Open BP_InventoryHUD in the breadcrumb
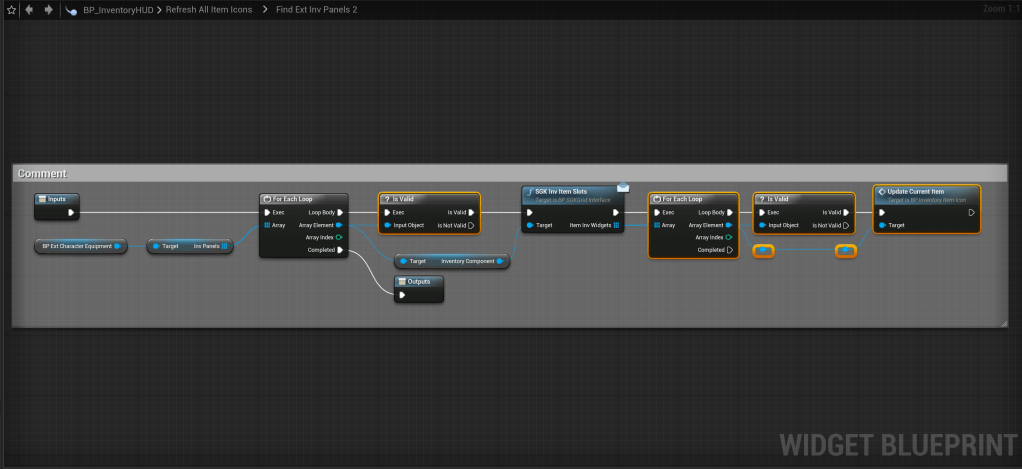This screenshot has width=1022, height=469. (116, 10)
